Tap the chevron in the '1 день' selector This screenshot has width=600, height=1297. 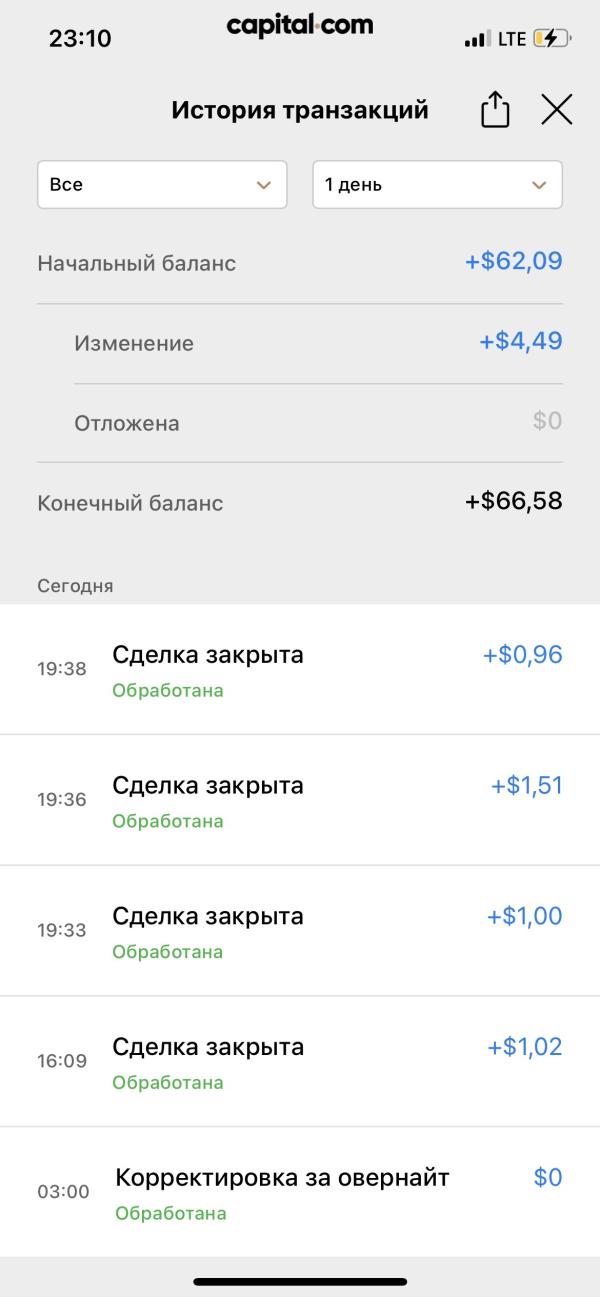click(539, 185)
